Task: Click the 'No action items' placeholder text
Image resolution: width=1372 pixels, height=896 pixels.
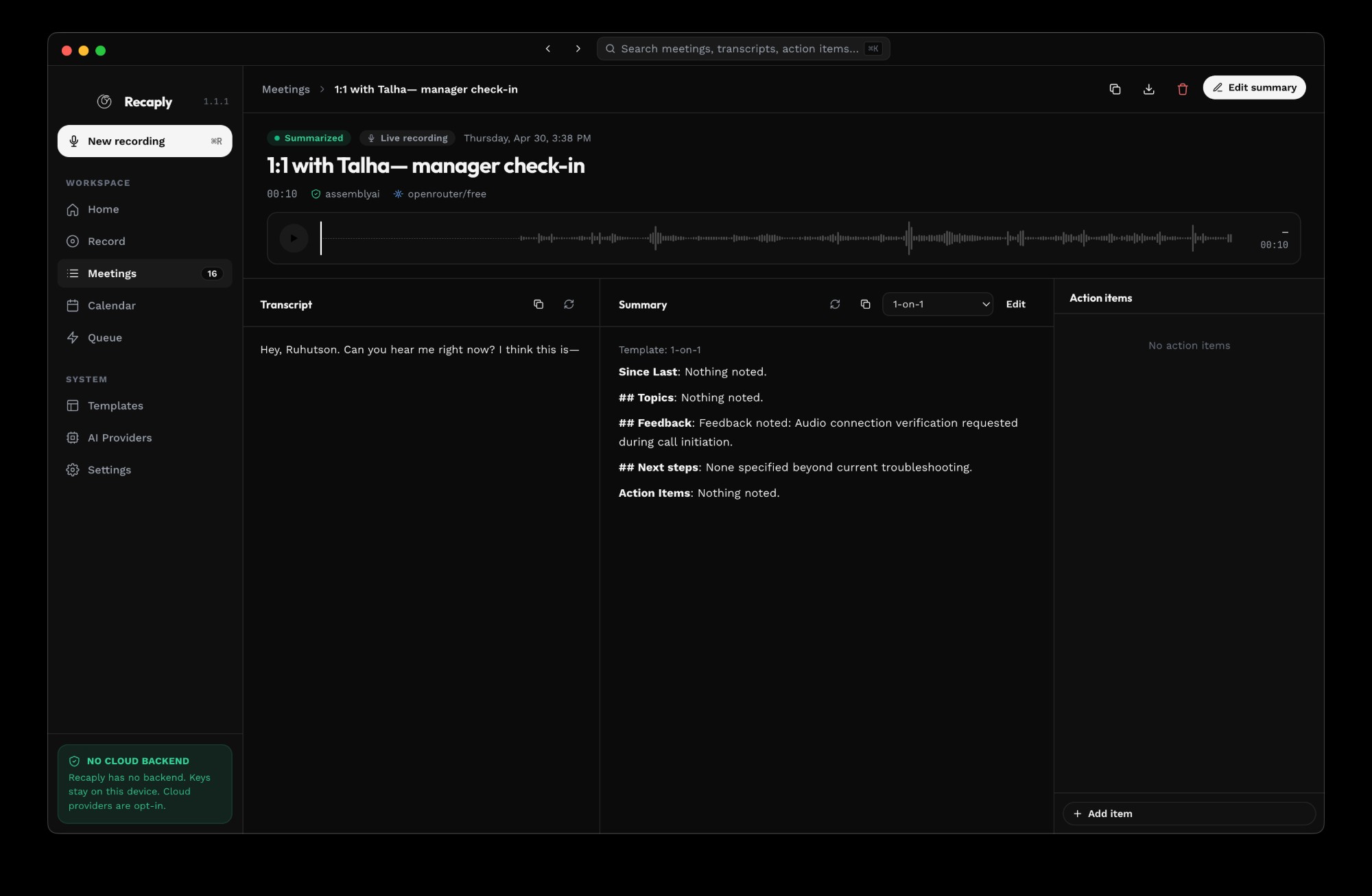Action: pyautogui.click(x=1189, y=346)
